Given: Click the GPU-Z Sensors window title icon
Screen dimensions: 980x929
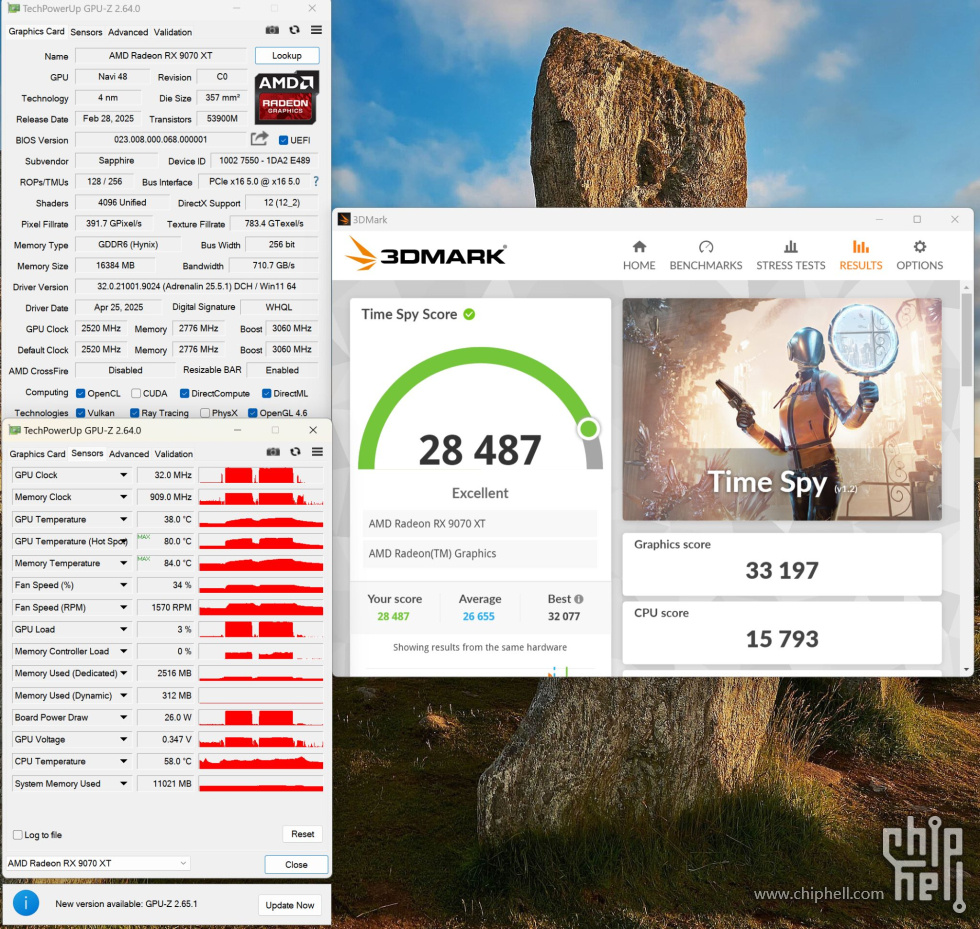Looking at the screenshot, I should pos(14,430).
